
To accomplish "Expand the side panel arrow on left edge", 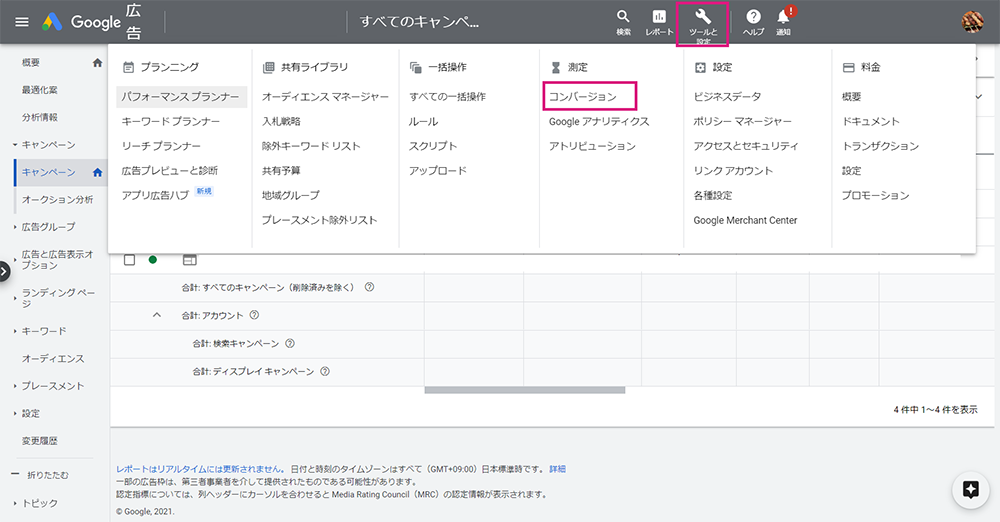I will 4,272.
